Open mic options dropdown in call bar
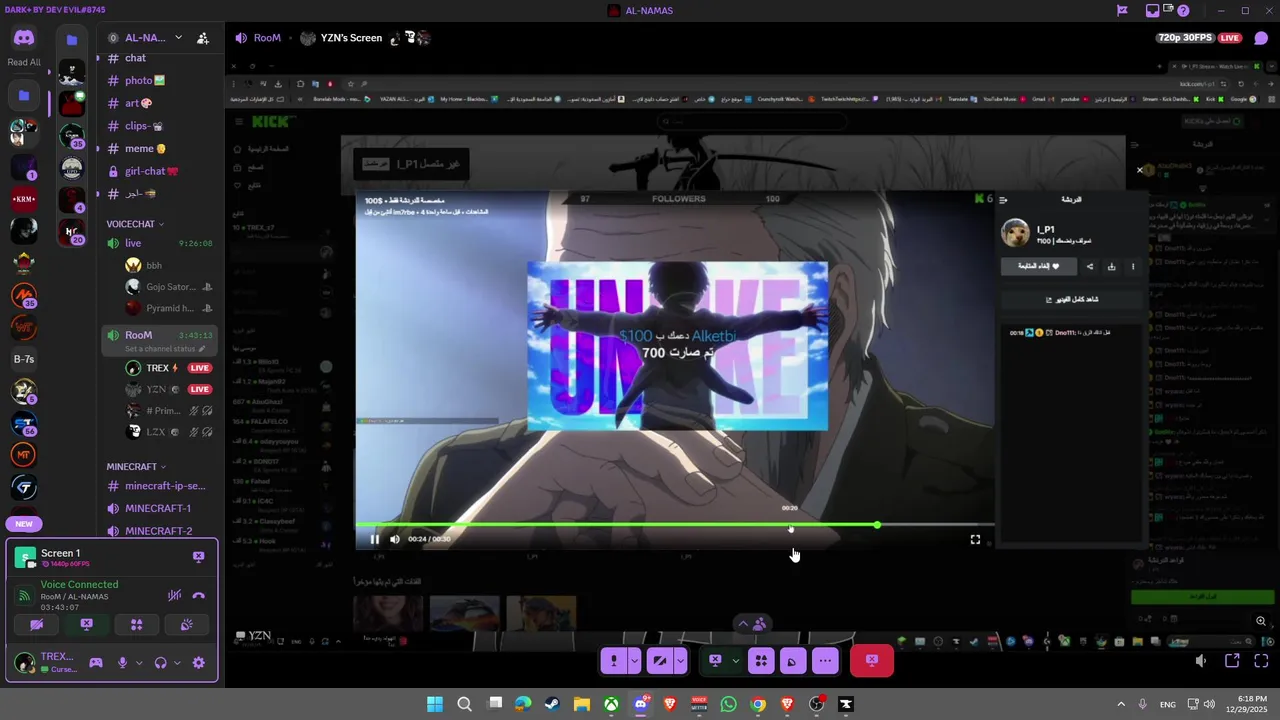 click(634, 661)
